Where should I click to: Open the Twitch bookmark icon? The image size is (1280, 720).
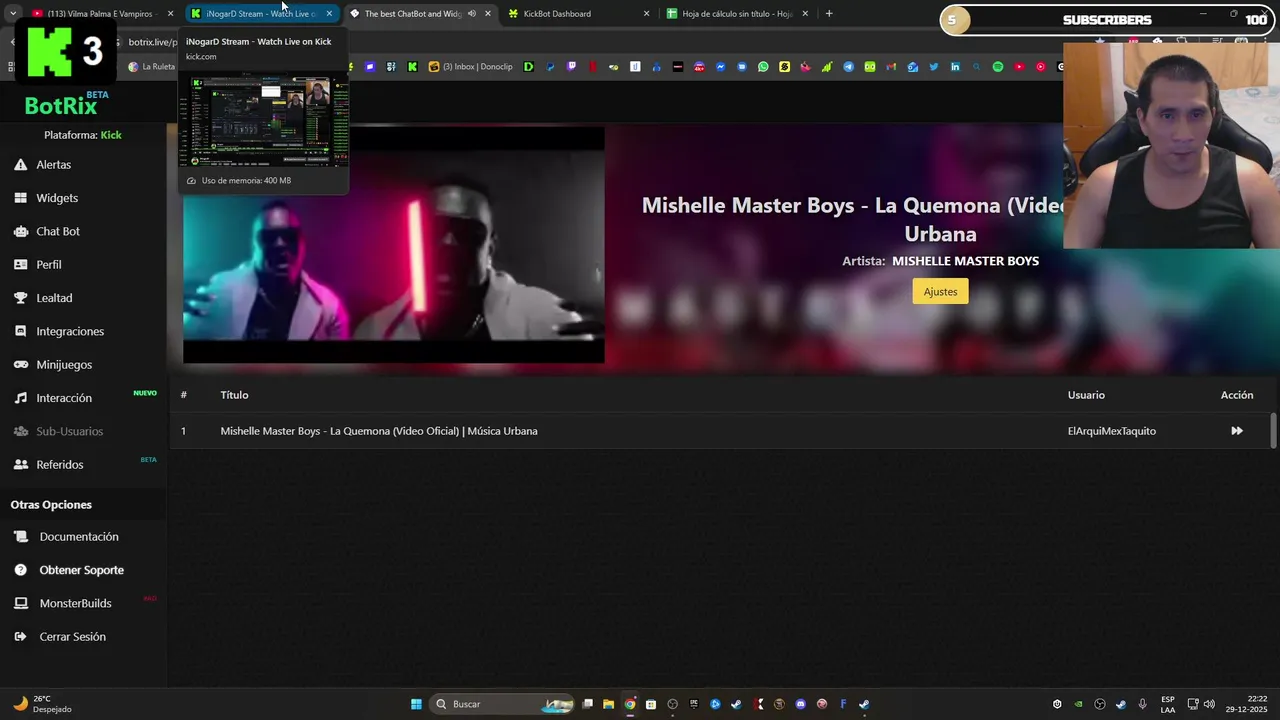571,67
